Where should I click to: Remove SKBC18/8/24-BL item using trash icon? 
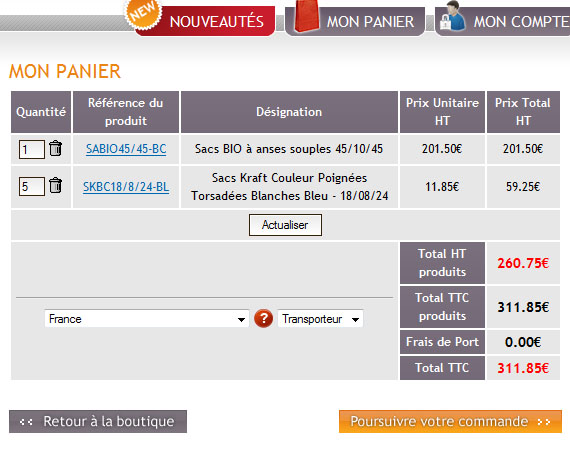(x=56, y=185)
